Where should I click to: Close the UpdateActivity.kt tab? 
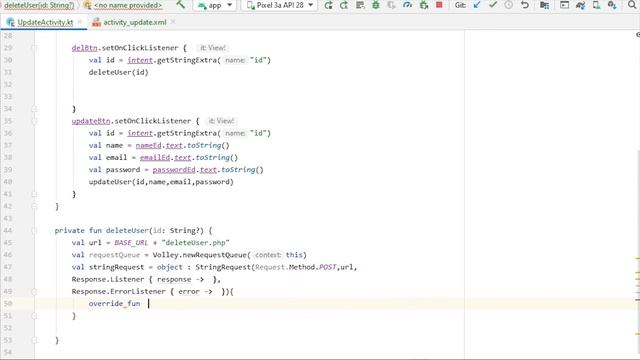[80, 22]
